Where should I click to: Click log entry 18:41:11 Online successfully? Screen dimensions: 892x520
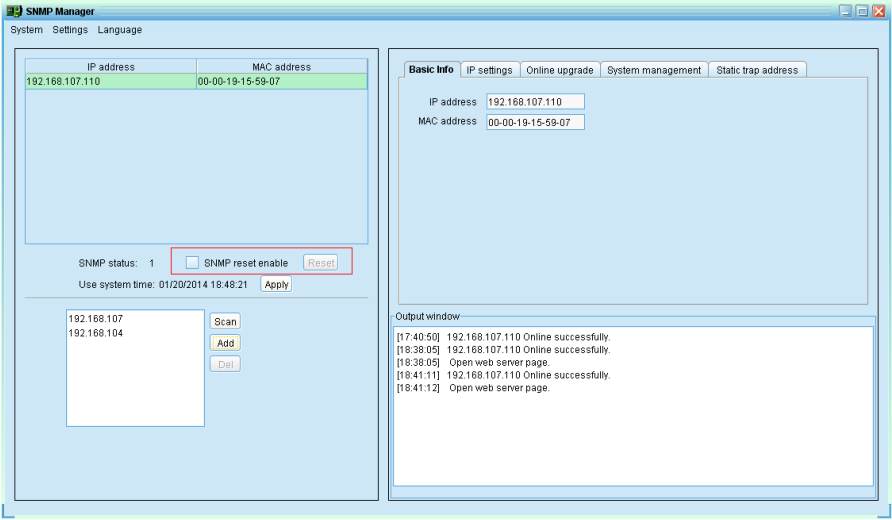click(x=503, y=375)
